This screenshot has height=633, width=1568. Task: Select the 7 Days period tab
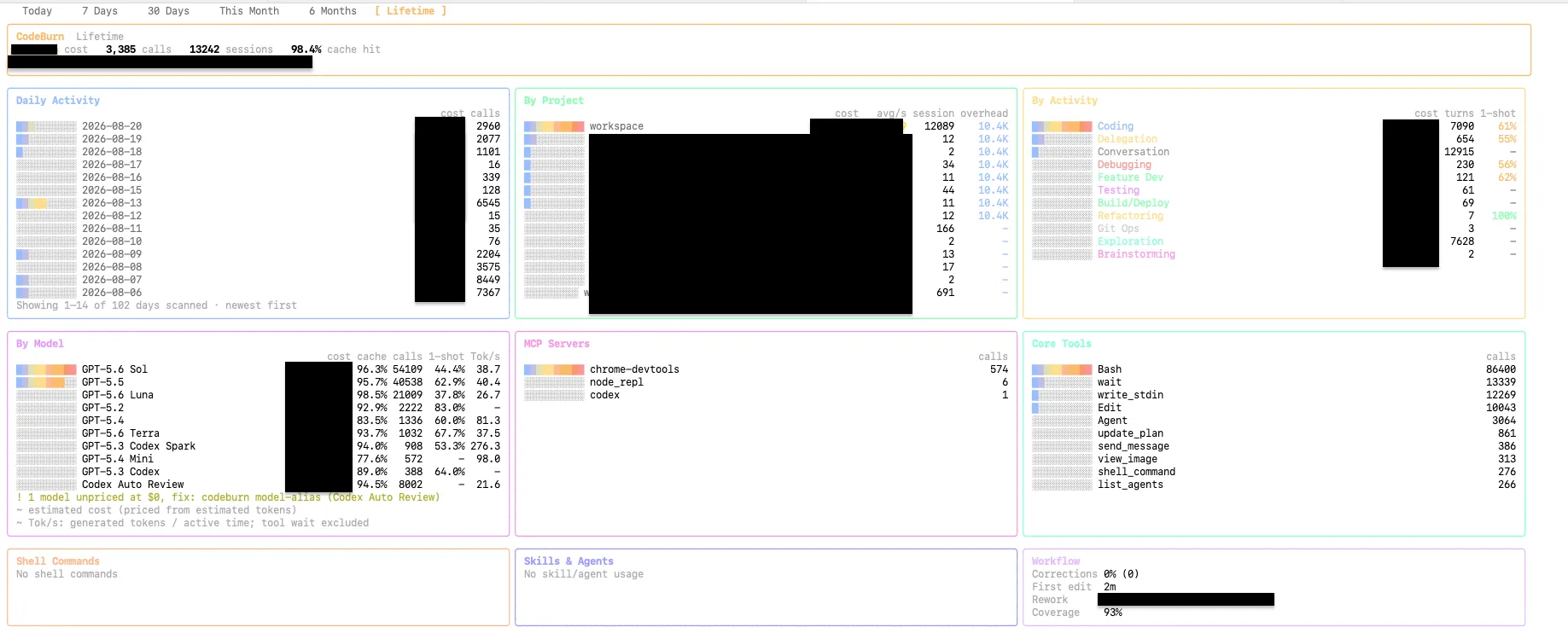(x=100, y=11)
